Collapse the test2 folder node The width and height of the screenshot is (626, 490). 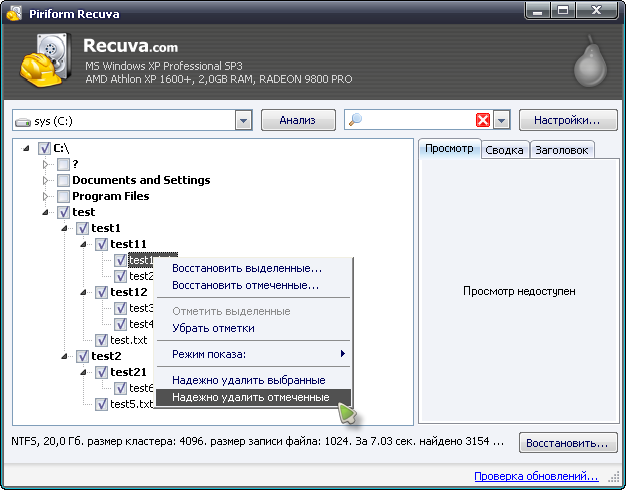[x=65, y=356]
